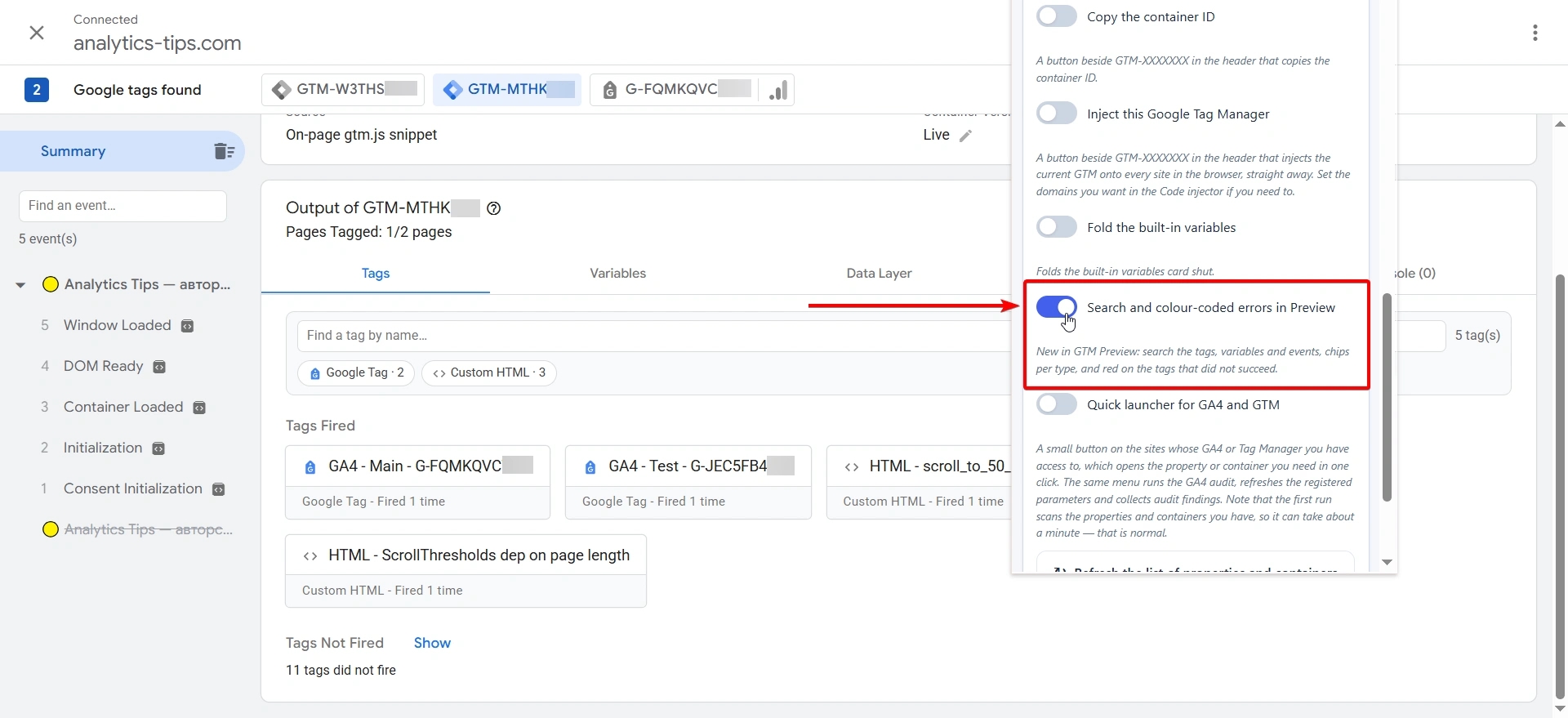
Task: Switch to the GTM-W3THS container chip
Action: tap(343, 90)
